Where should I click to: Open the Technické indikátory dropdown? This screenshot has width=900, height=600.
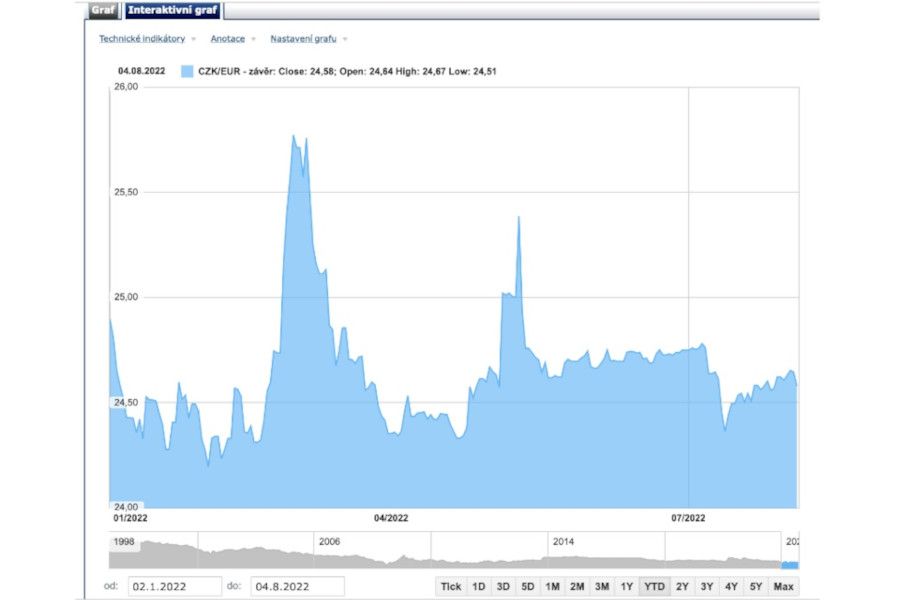coord(141,39)
